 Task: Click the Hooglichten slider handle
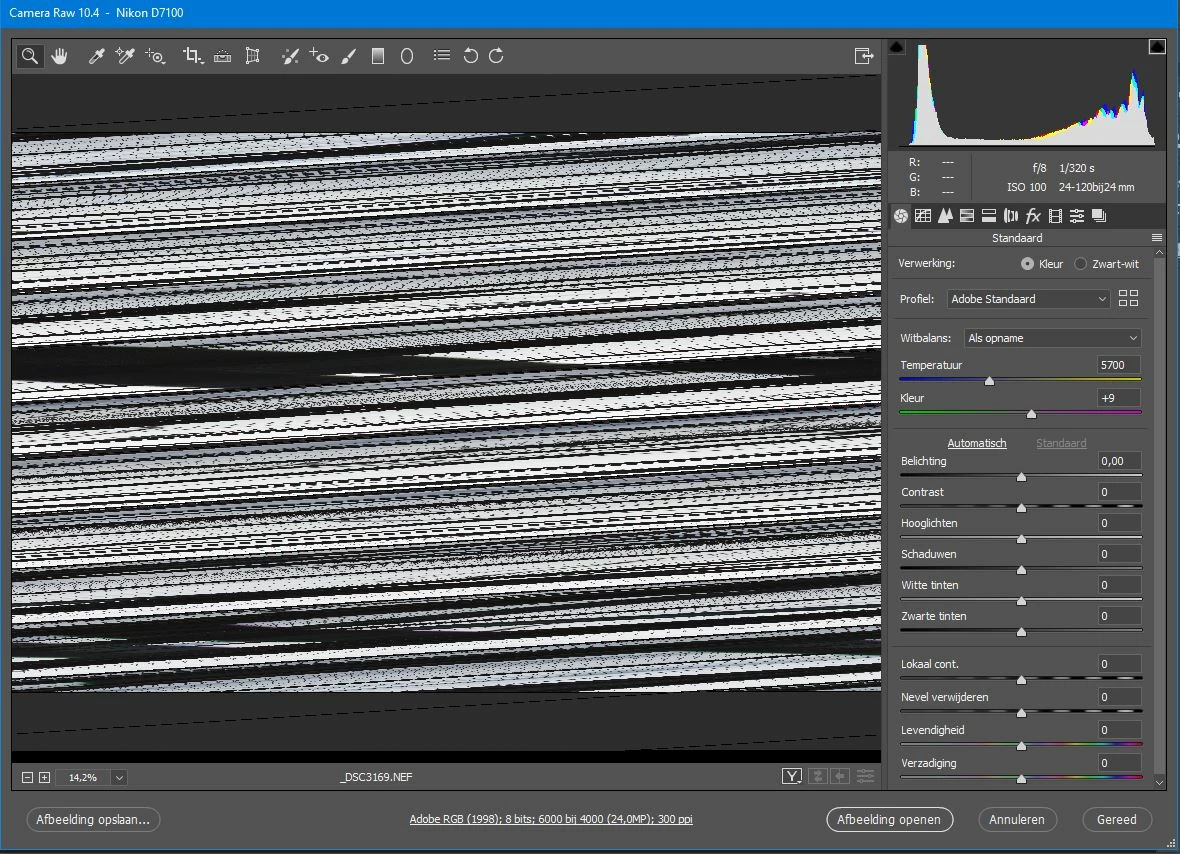tap(1021, 539)
